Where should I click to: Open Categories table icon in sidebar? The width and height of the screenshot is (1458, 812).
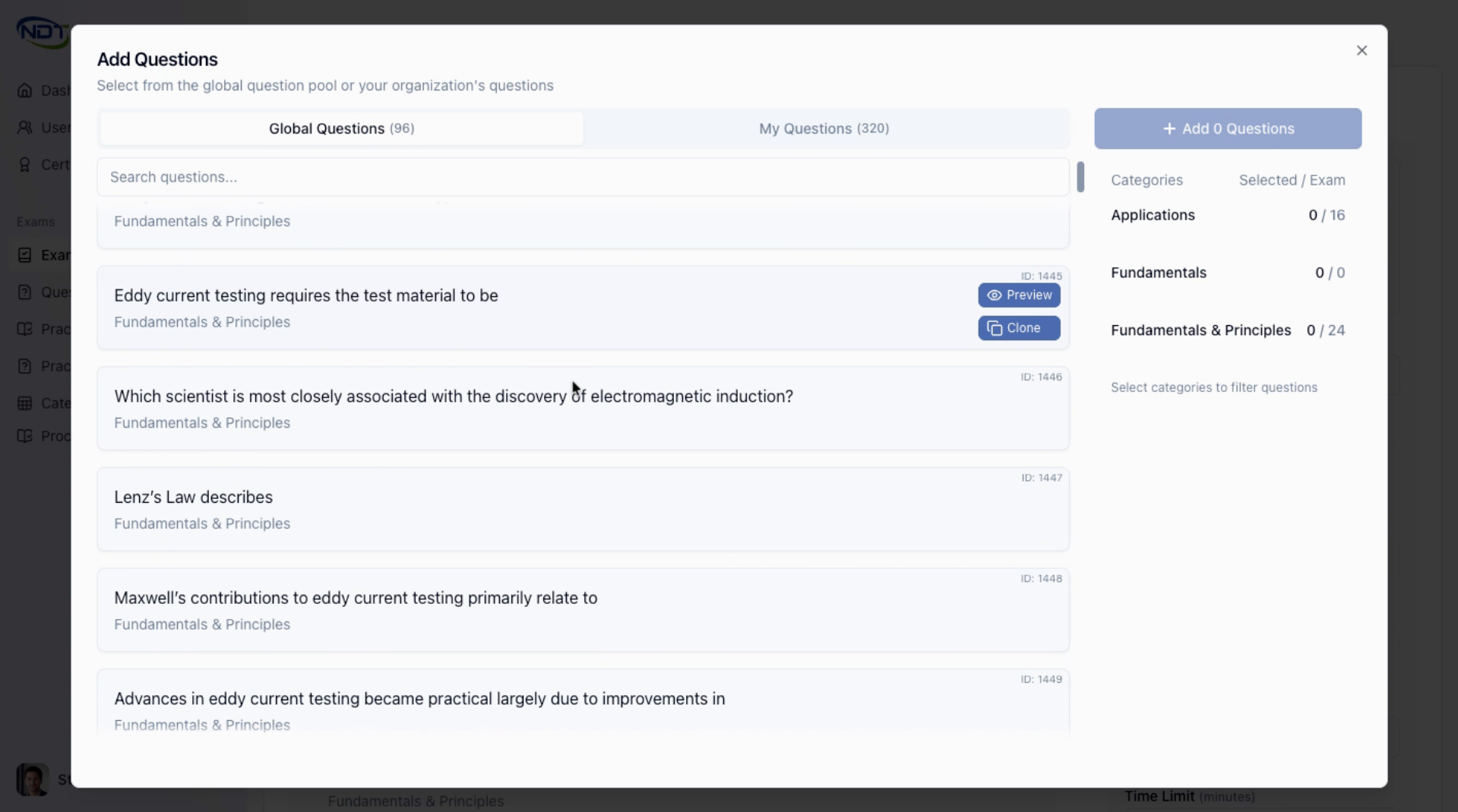click(25, 403)
